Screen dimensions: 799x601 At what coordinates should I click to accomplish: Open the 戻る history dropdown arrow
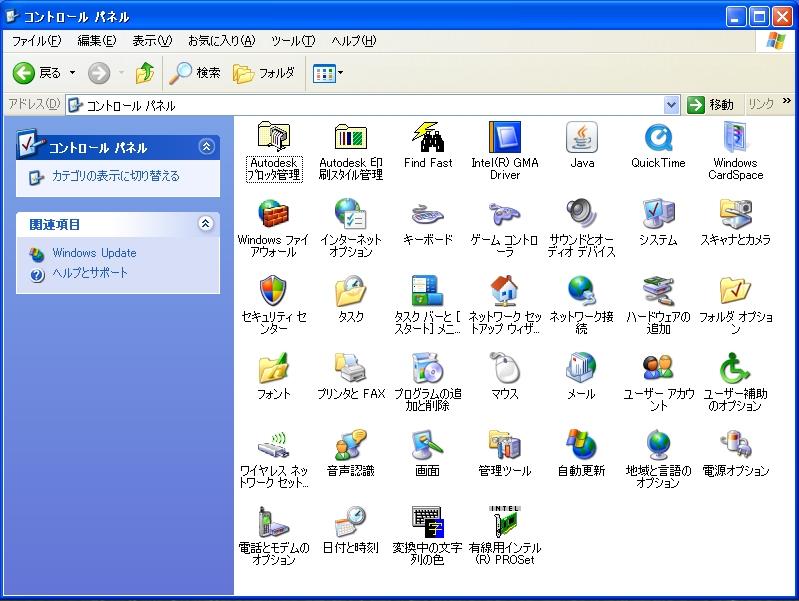click(x=72, y=73)
